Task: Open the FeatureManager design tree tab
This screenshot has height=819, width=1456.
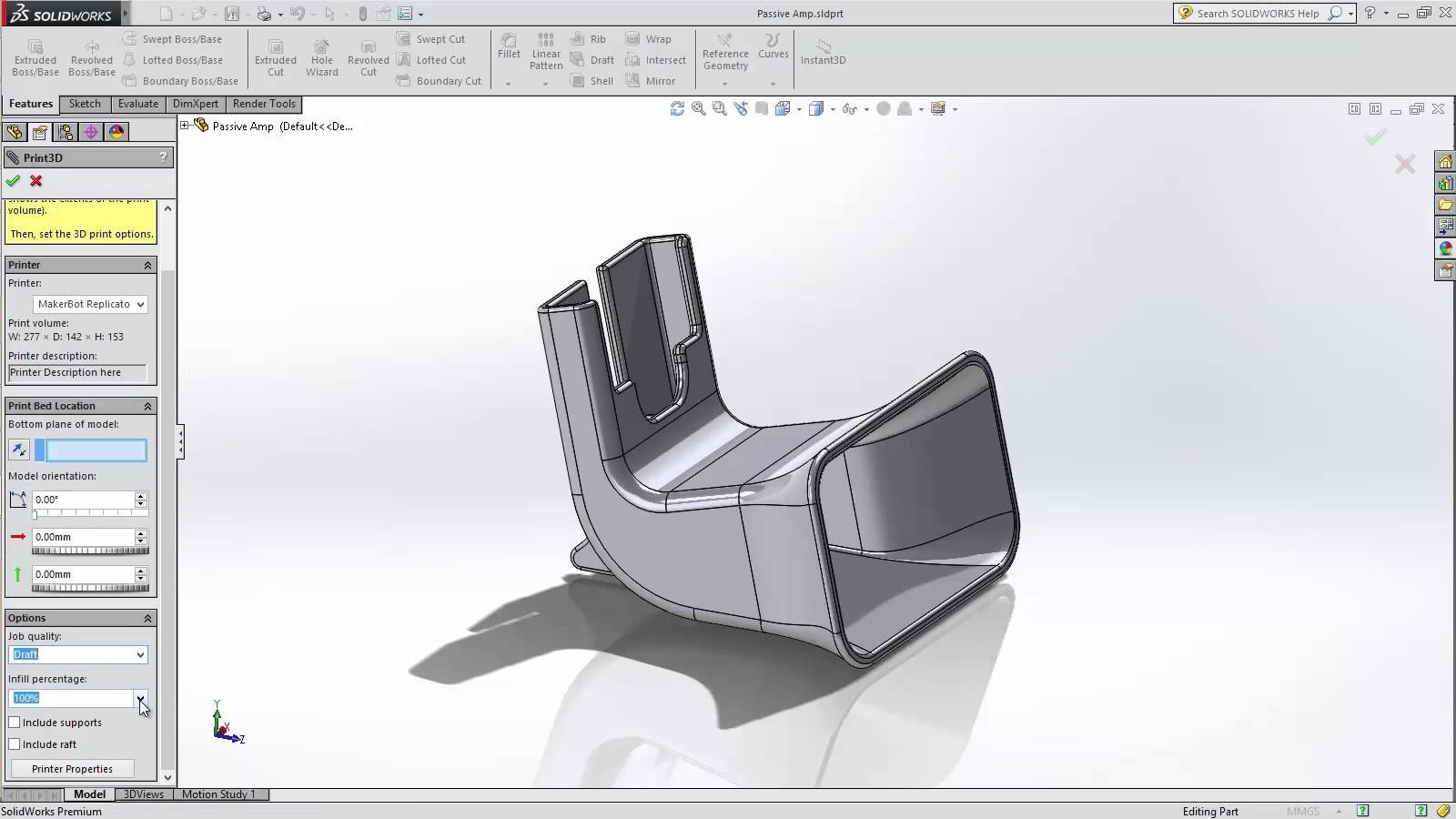Action: (15, 132)
